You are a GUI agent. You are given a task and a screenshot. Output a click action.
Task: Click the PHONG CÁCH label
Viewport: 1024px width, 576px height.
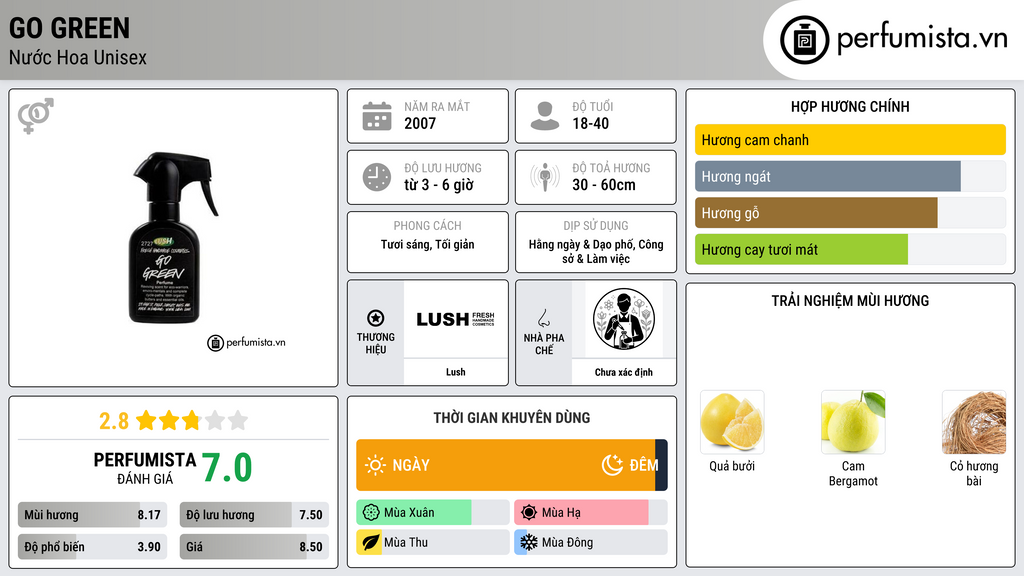click(427, 226)
